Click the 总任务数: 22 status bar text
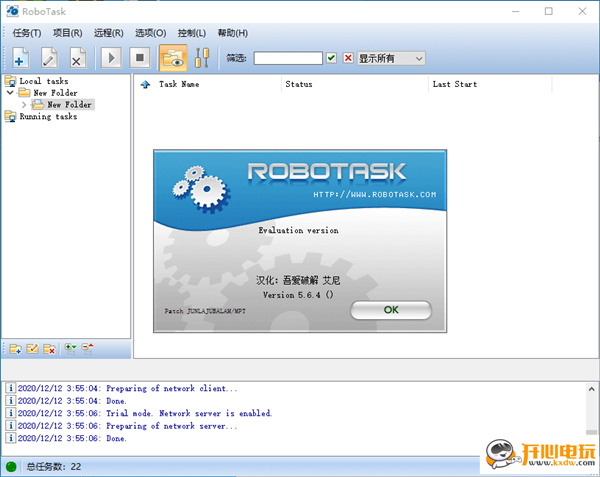This screenshot has height=477, width=600. [x=54, y=467]
